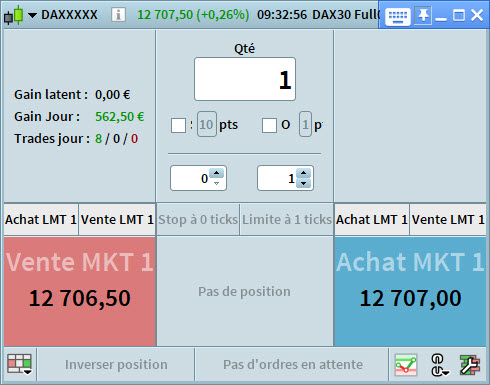
Task: Open the instrument info icon
Action: tap(118, 15)
